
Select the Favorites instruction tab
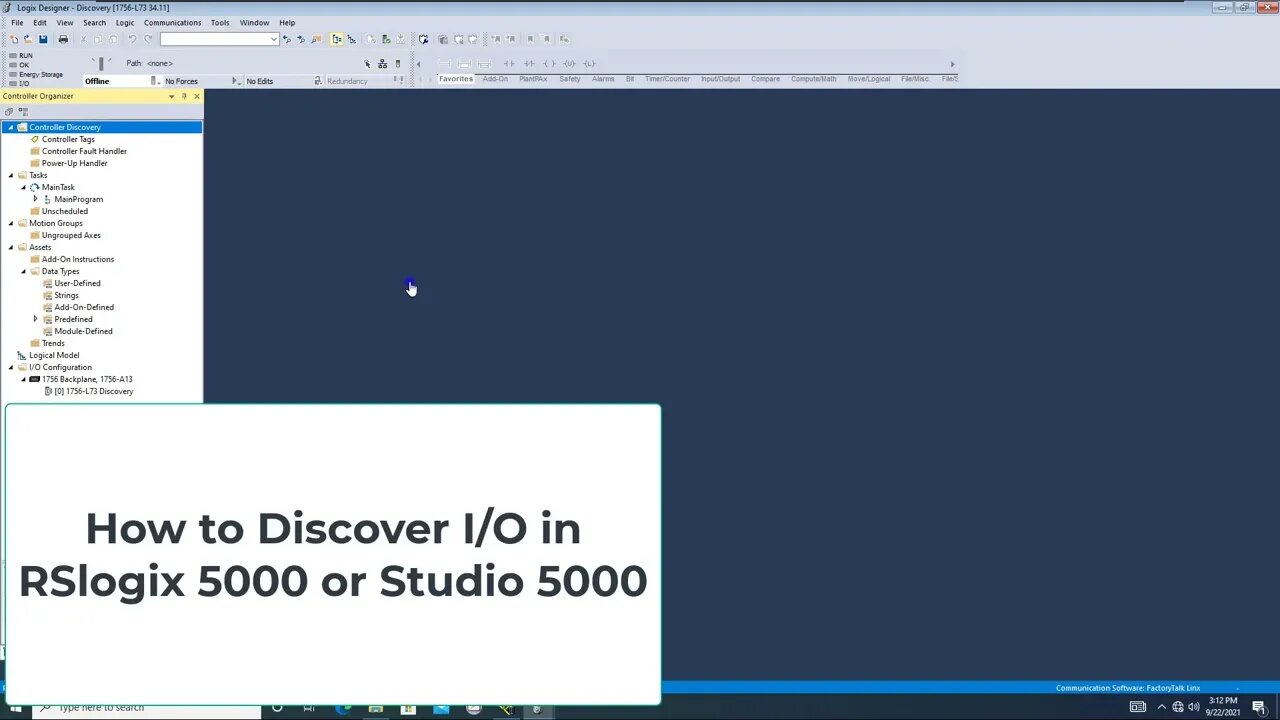455,79
